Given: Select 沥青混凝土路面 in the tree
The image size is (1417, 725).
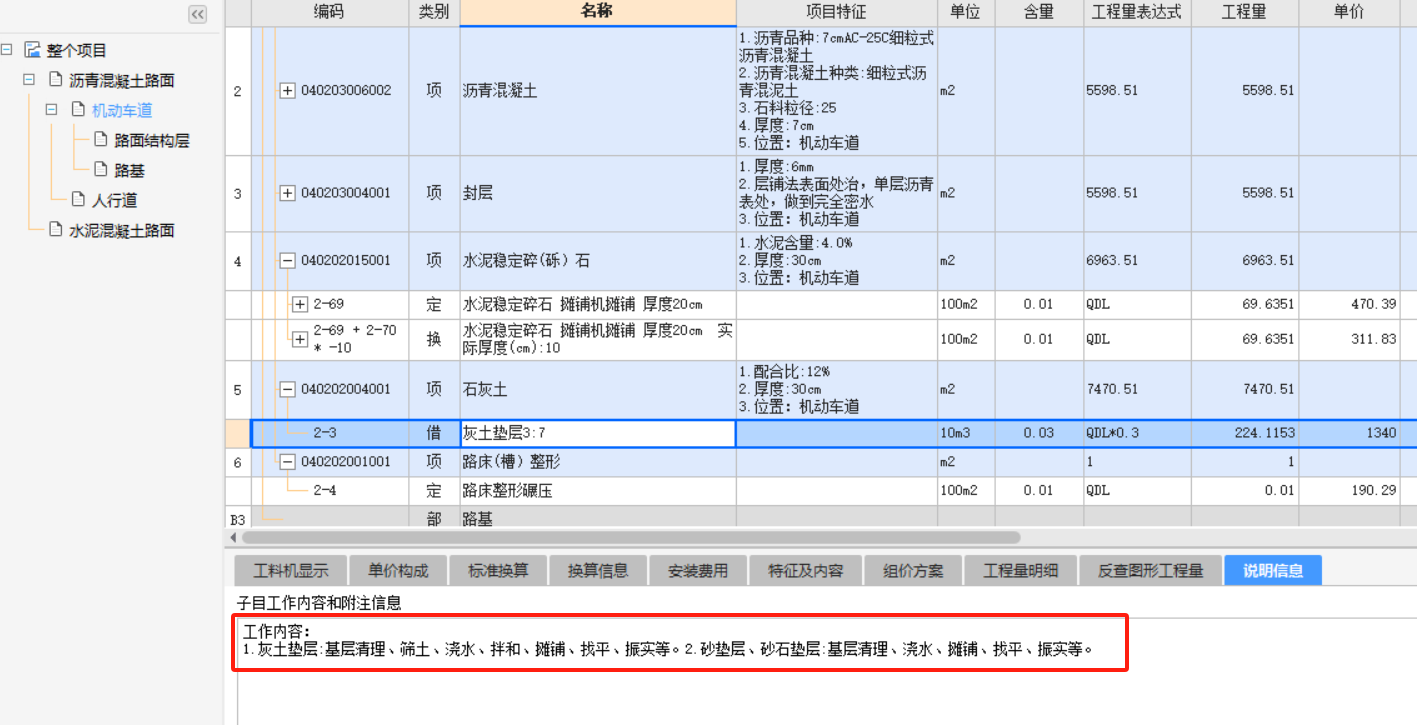Looking at the screenshot, I should click(x=122, y=80).
